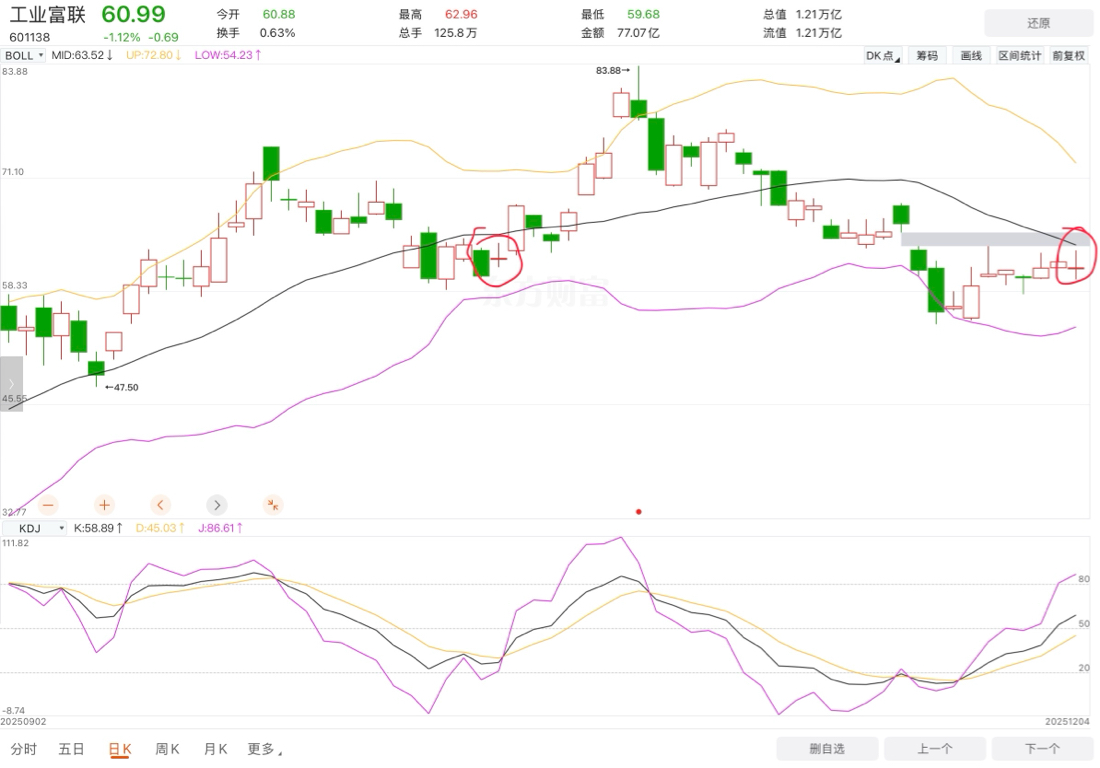Click the 金额 value 77.07亿

tap(638, 33)
